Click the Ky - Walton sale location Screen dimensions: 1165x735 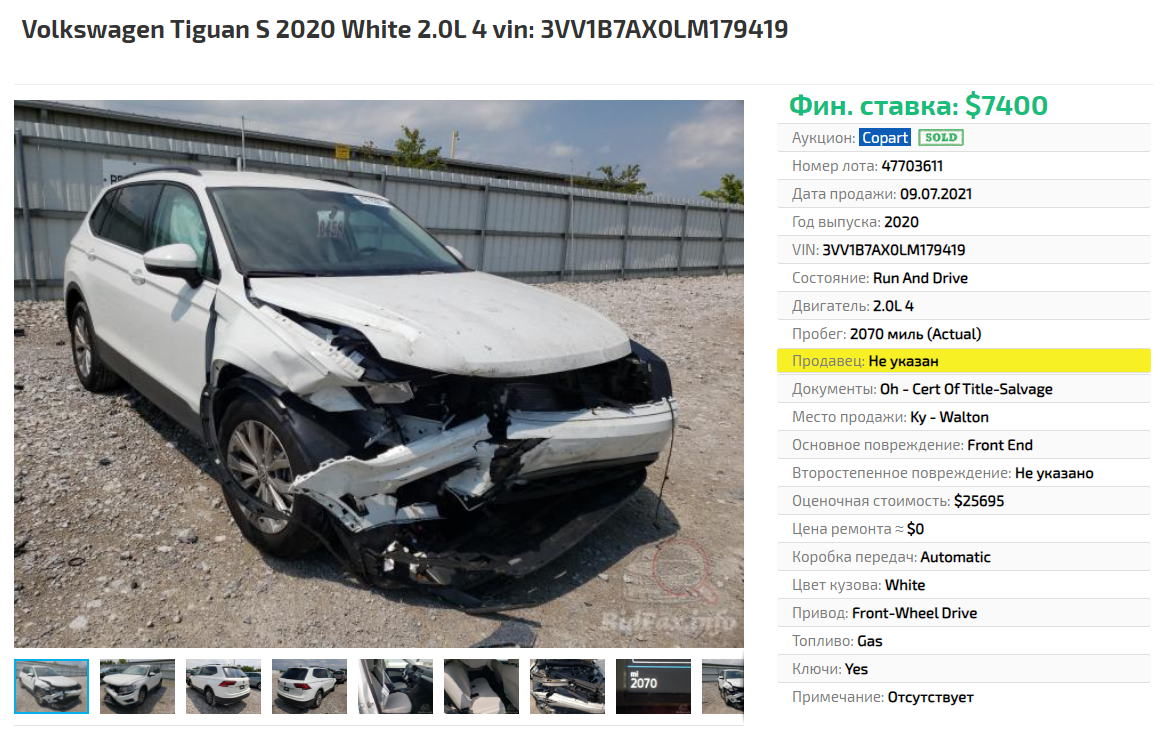coord(950,417)
